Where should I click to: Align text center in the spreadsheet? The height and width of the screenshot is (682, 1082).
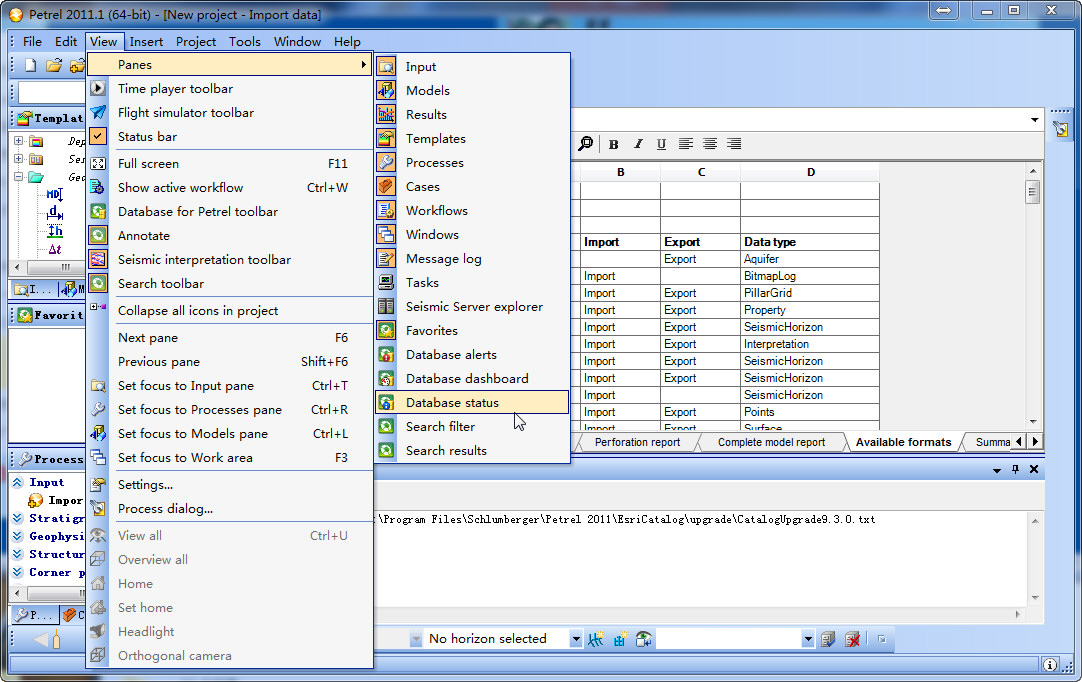(x=709, y=144)
